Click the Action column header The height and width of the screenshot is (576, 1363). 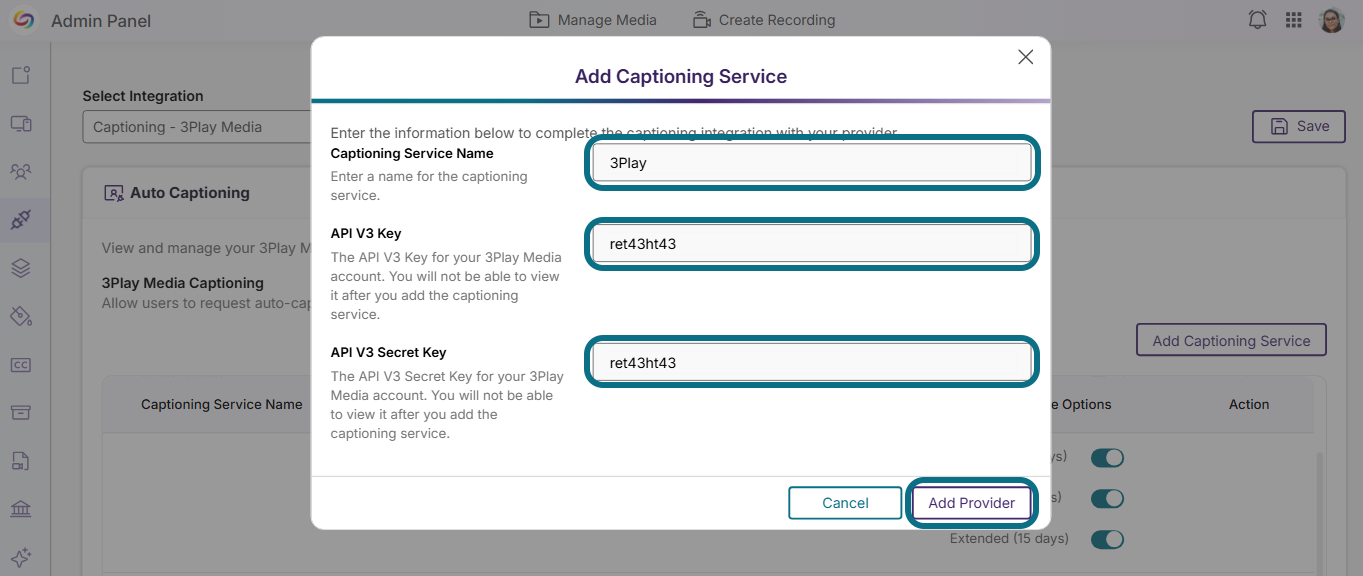coord(1249,405)
